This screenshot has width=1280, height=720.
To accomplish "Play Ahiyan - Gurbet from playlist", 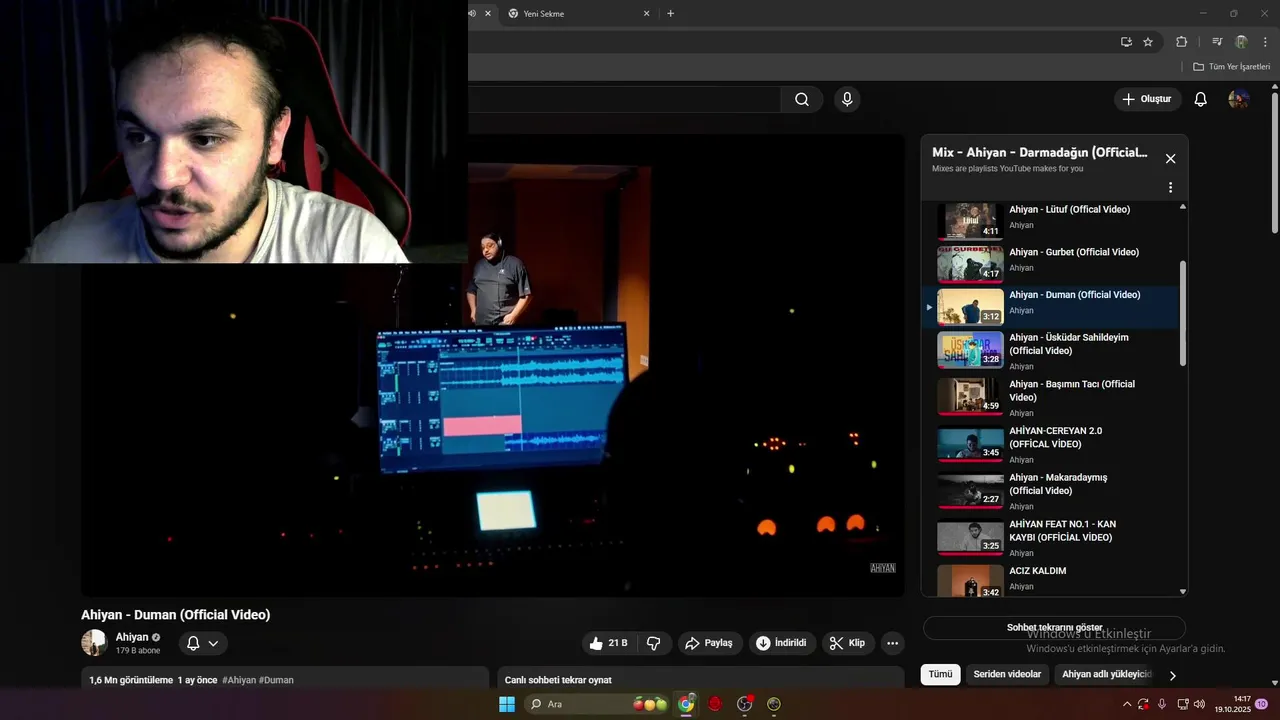I will tap(1054, 262).
